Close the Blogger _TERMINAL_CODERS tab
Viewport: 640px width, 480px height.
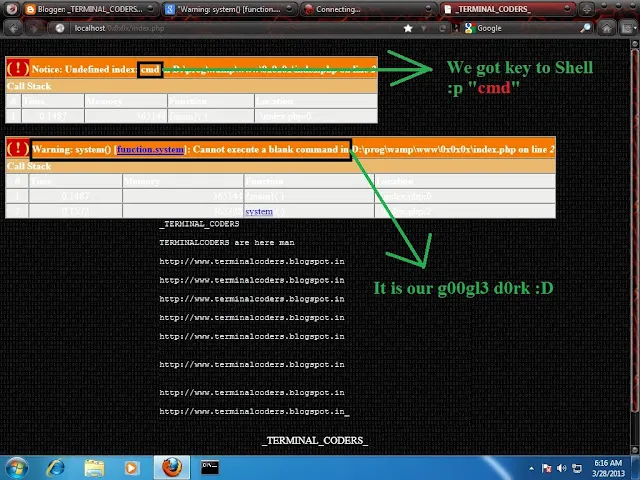click(x=150, y=8)
